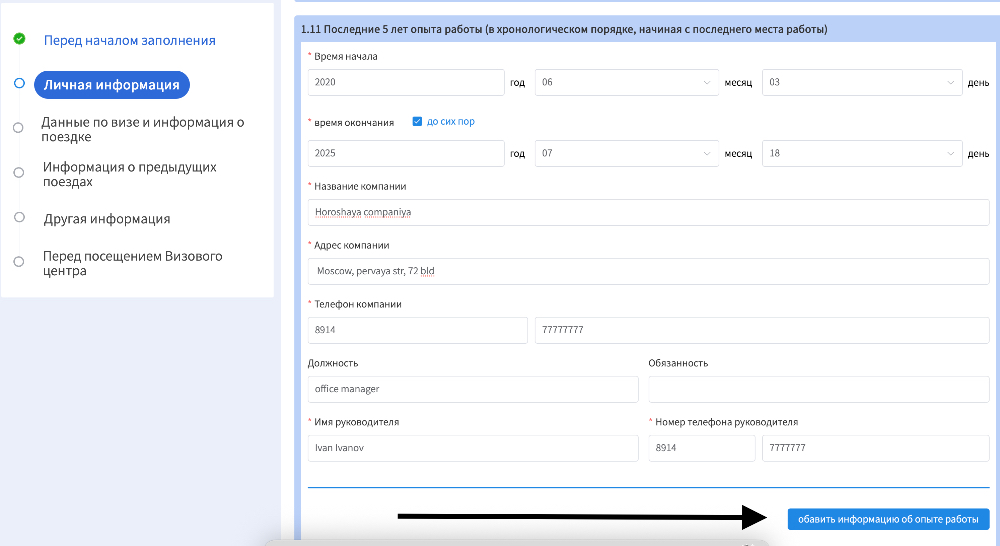1000x546 pixels.
Task: Click the blue circle beside Личная информация
Action: (19, 84)
